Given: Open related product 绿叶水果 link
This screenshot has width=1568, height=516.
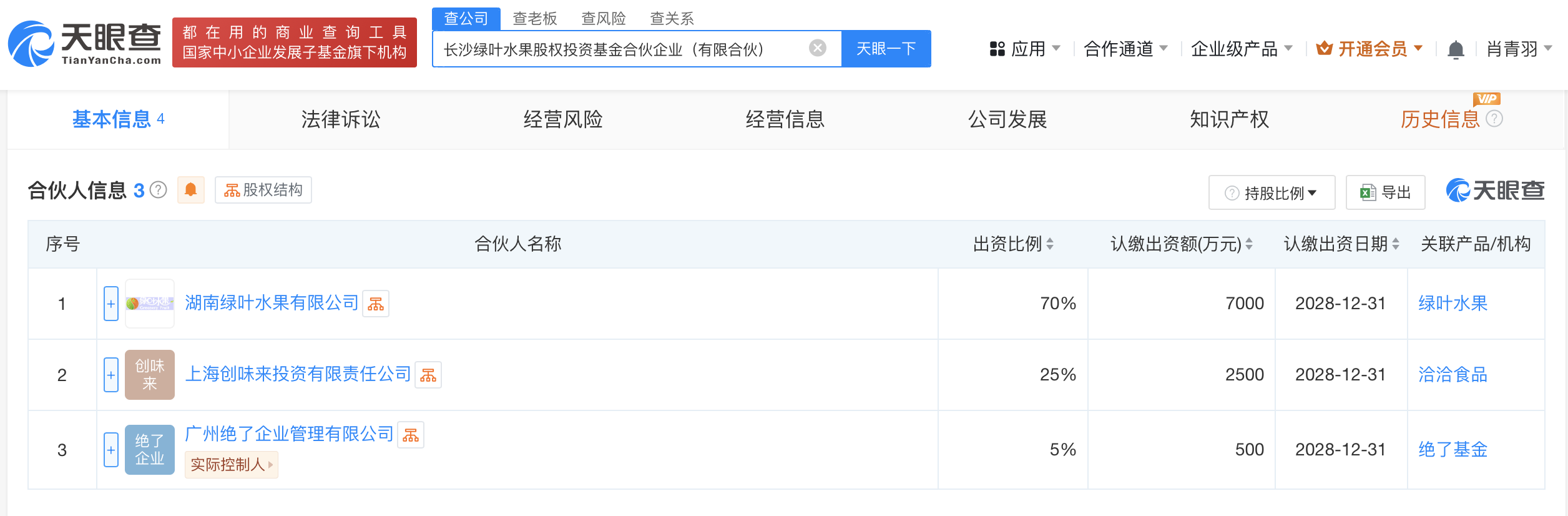Looking at the screenshot, I should pyautogui.click(x=1453, y=304).
